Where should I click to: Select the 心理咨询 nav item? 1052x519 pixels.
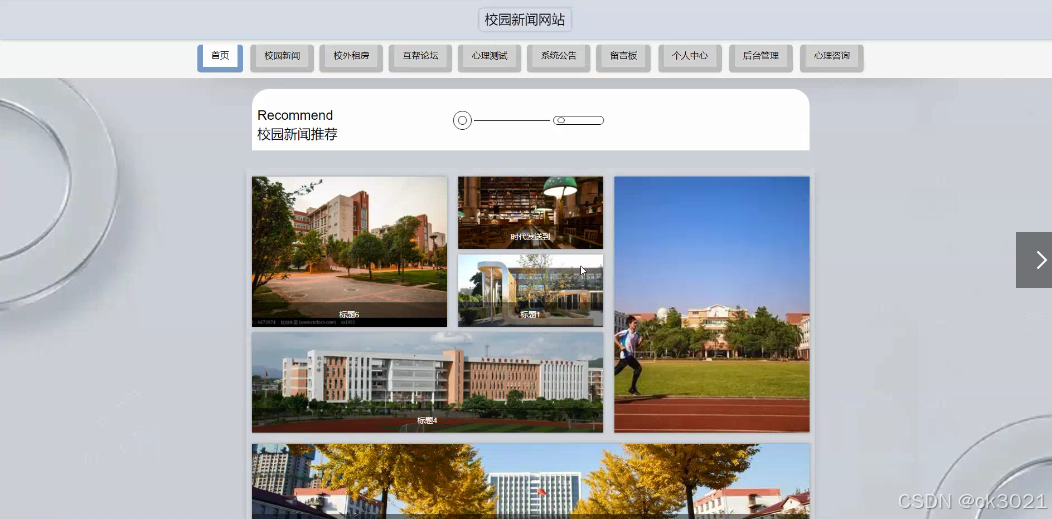coord(832,57)
